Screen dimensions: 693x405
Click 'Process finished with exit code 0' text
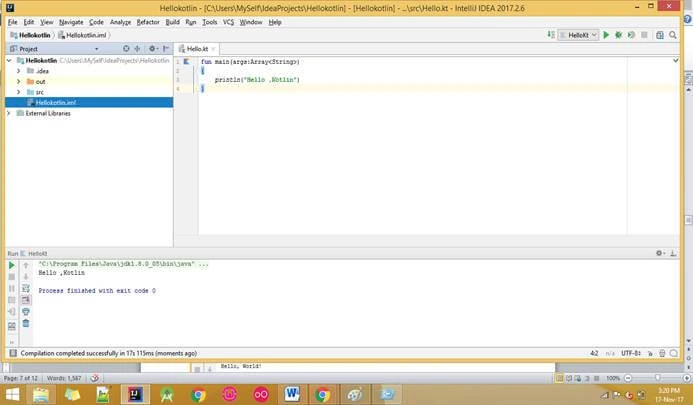(97, 290)
